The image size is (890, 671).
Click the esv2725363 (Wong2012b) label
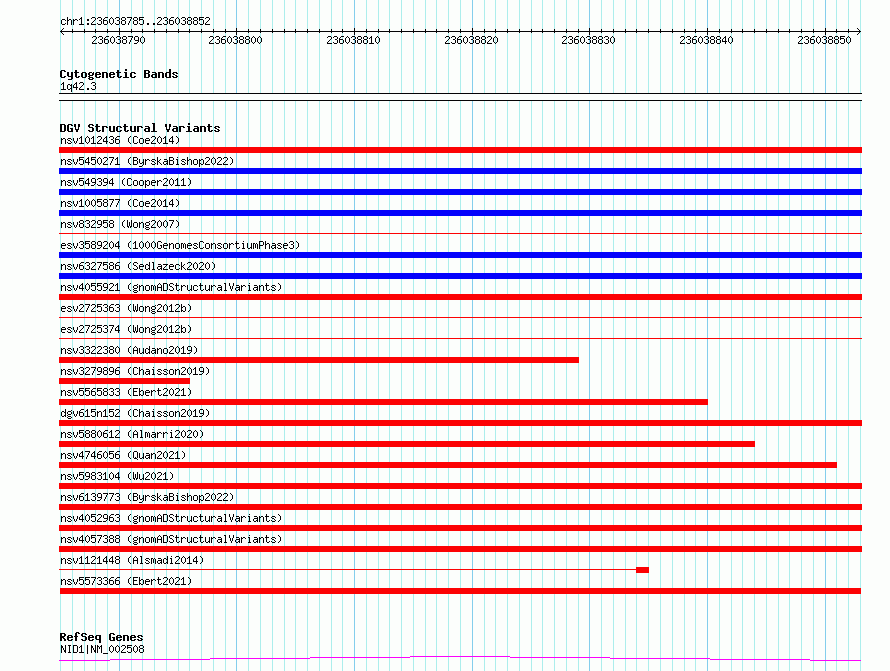pos(126,308)
